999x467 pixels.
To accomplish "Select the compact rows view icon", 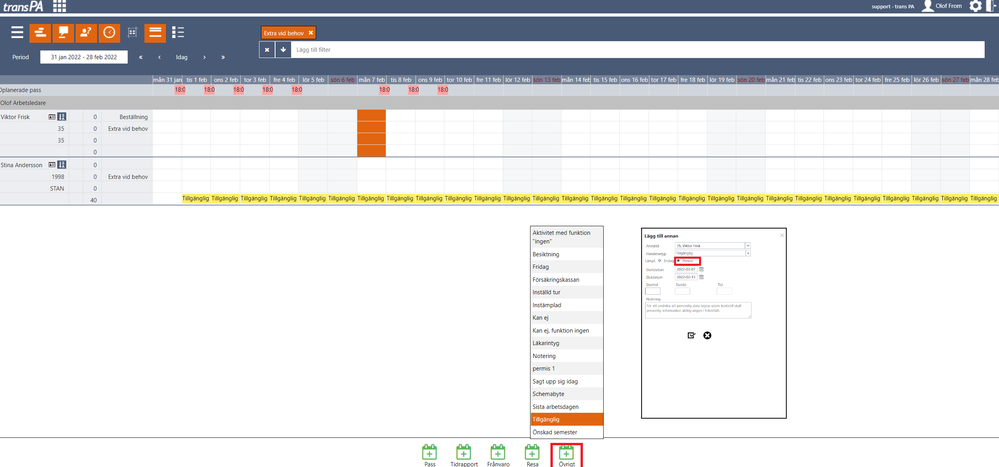I will [x=155, y=32].
